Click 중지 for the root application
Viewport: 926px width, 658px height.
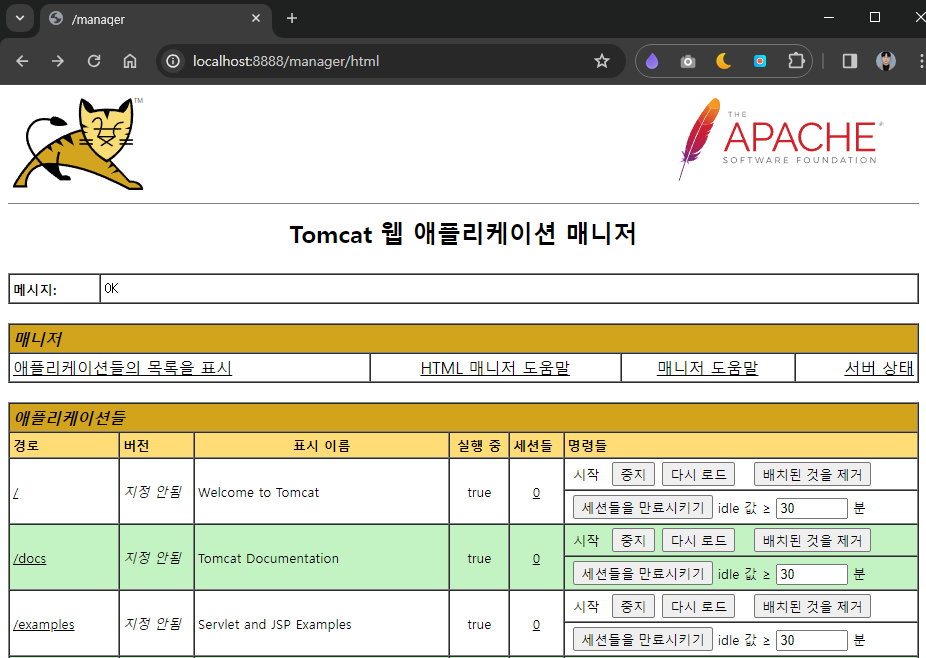[x=633, y=474]
